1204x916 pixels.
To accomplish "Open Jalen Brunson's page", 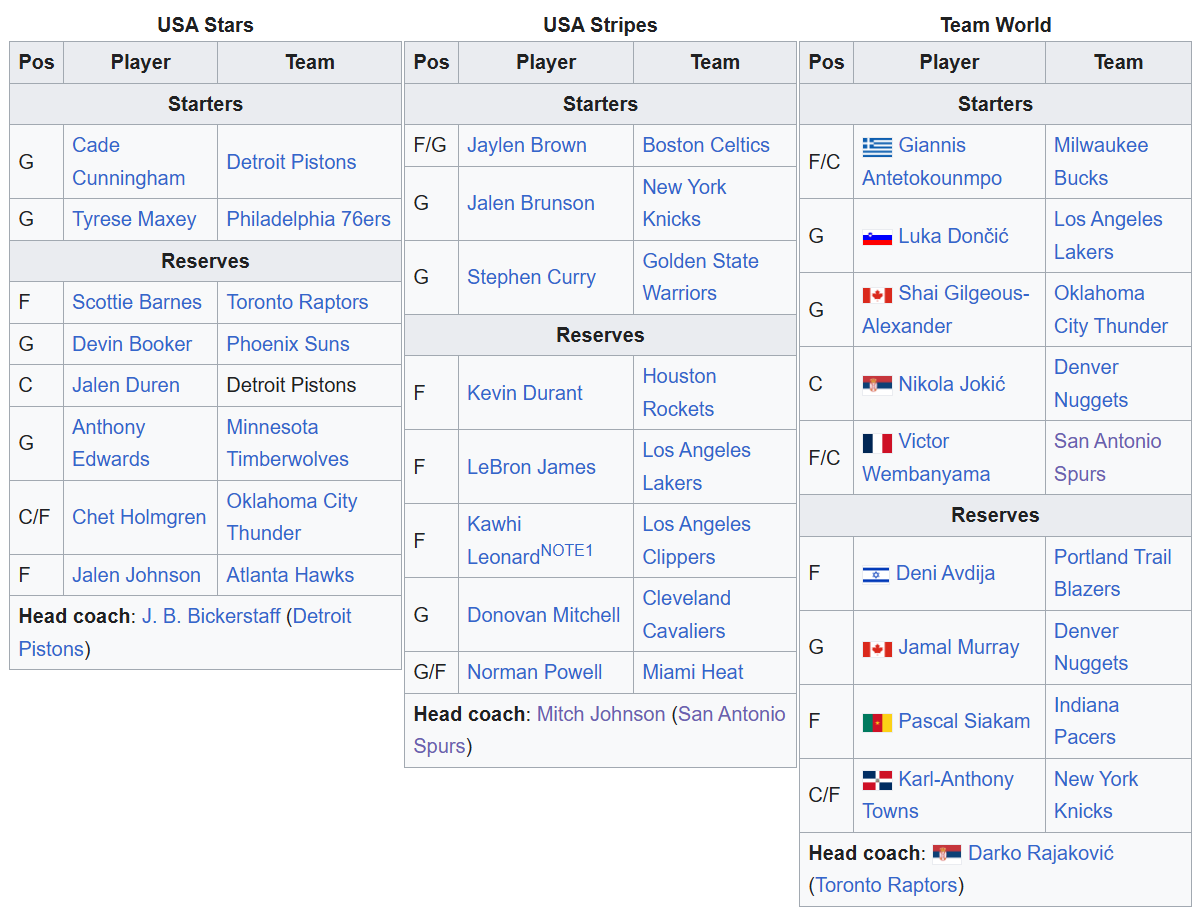I will coord(531,203).
